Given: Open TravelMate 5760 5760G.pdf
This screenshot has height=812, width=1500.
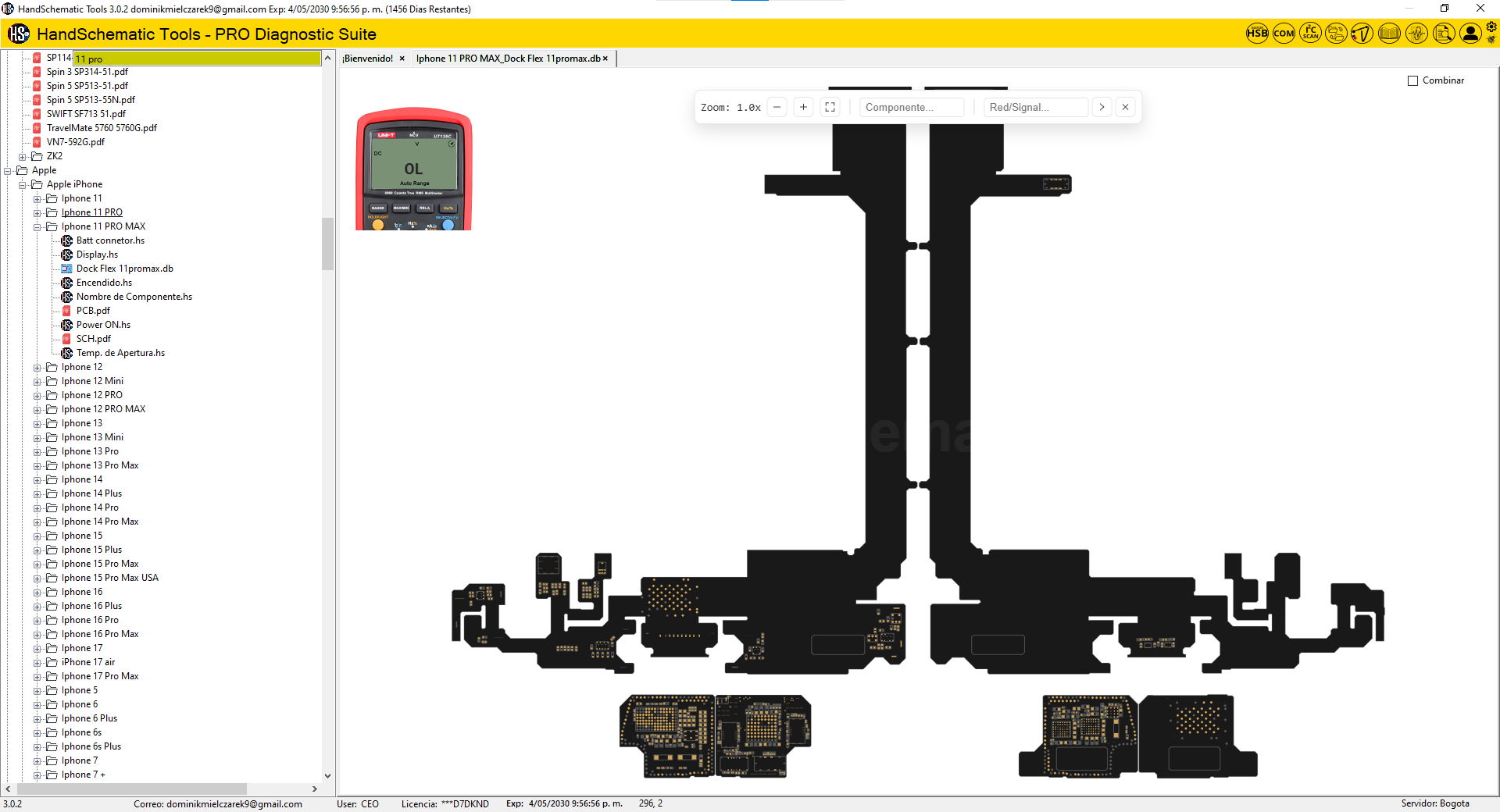Looking at the screenshot, I should [x=102, y=128].
